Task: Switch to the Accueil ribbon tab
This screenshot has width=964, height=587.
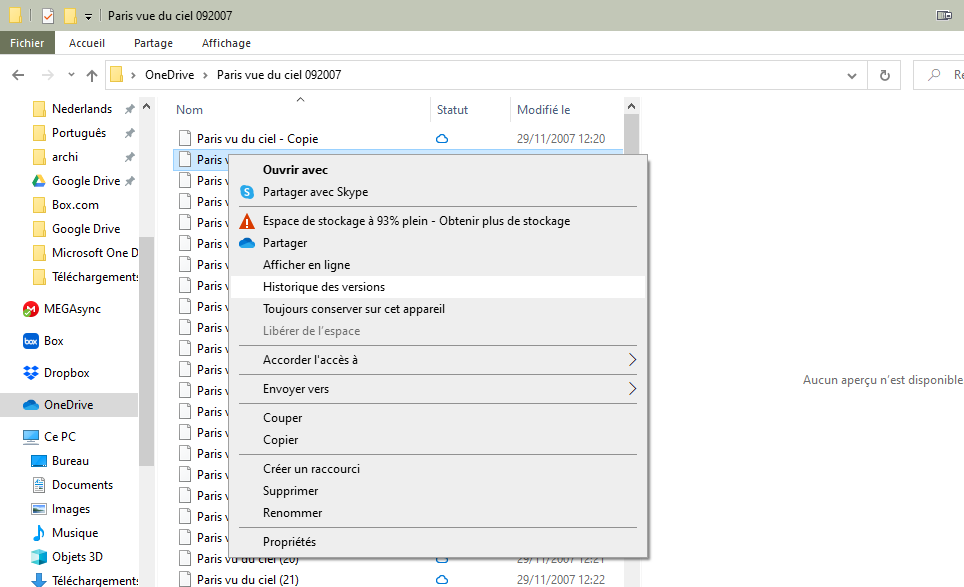Action: [87, 43]
